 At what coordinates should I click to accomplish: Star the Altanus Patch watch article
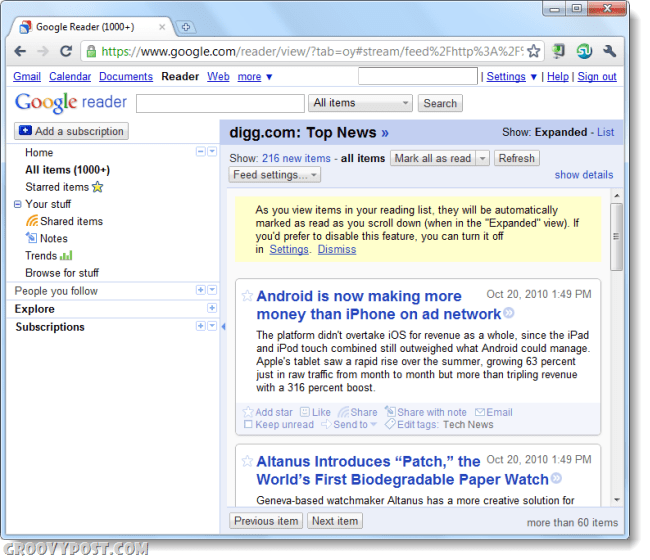(247, 461)
